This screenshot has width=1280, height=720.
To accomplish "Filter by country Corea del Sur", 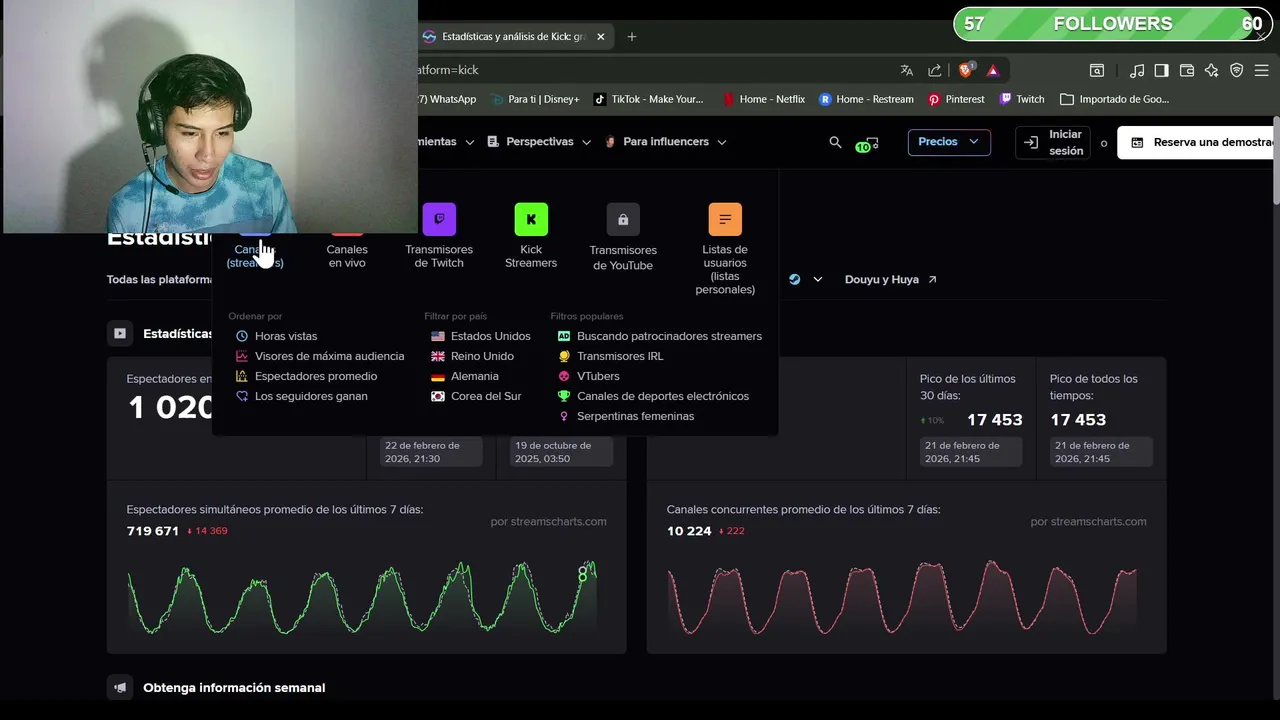I will tap(476, 396).
